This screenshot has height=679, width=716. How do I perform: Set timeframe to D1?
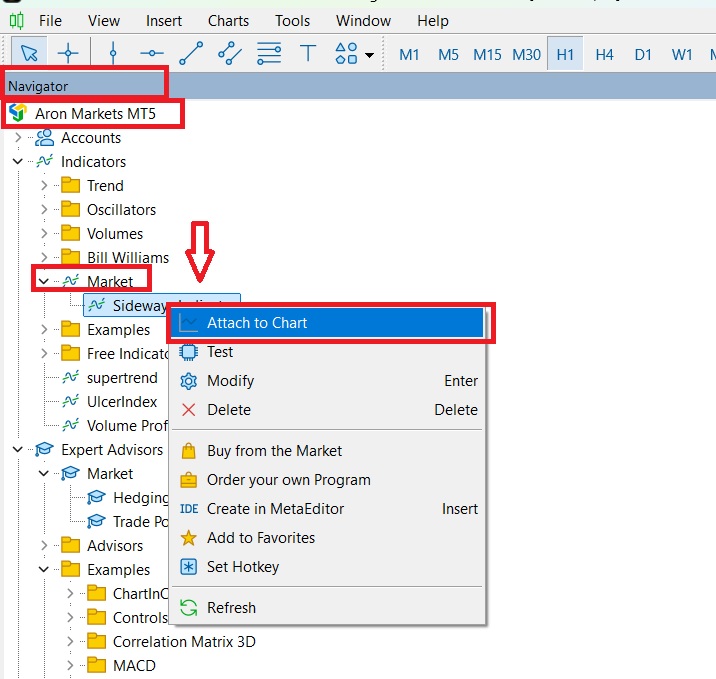coord(643,55)
